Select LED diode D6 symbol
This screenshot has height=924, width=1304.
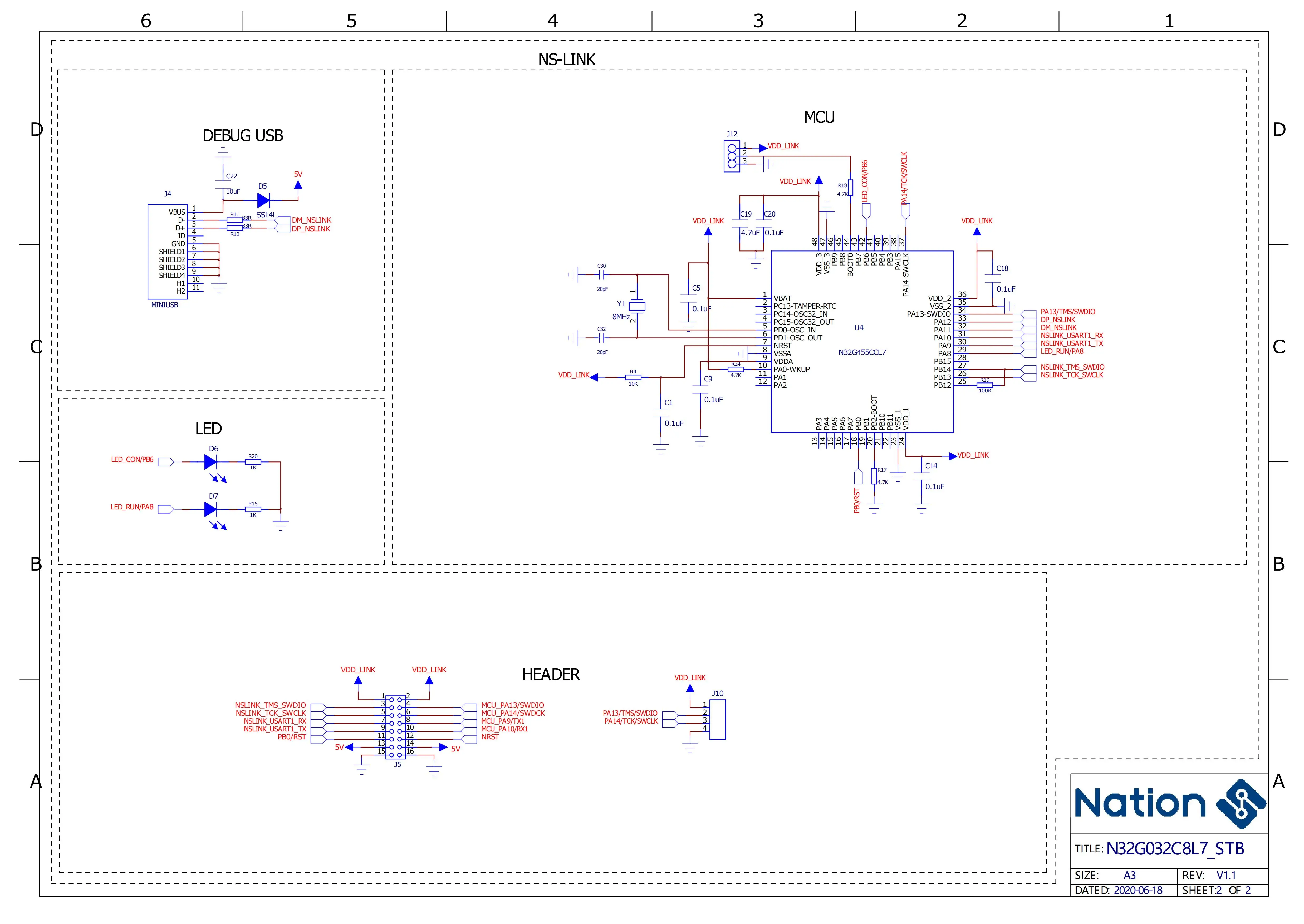click(211, 462)
